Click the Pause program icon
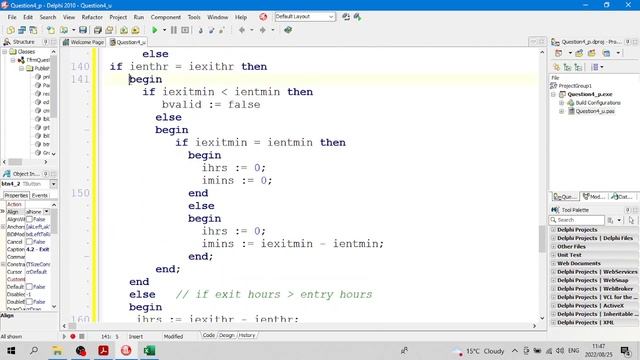Viewport: 640px width, 360px height. pos(174,30)
